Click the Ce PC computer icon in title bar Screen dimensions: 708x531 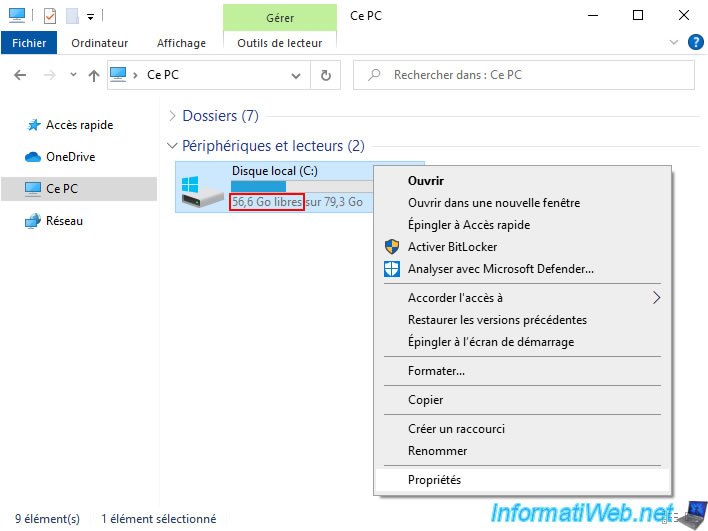(x=17, y=15)
